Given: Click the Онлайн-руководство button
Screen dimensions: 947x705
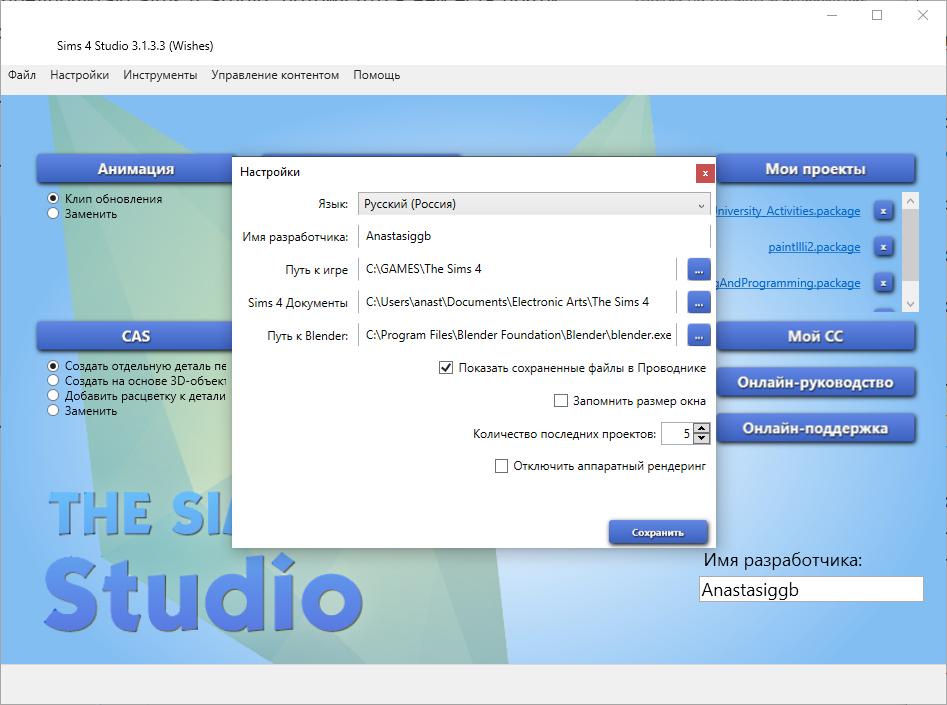Looking at the screenshot, I should coord(814,382).
